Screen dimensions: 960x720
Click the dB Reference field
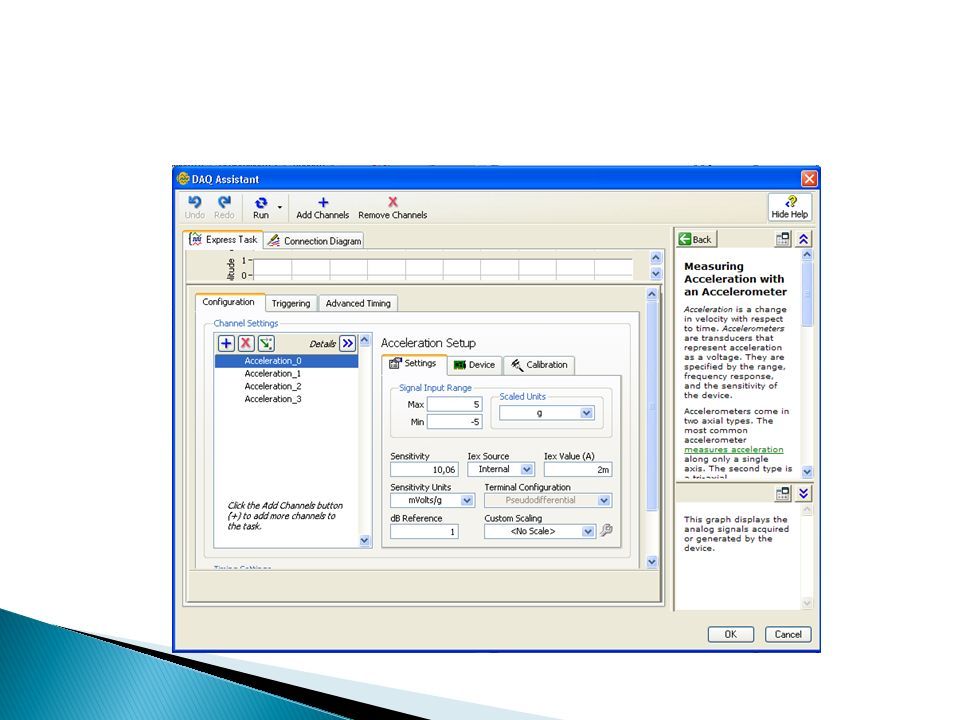(x=424, y=531)
